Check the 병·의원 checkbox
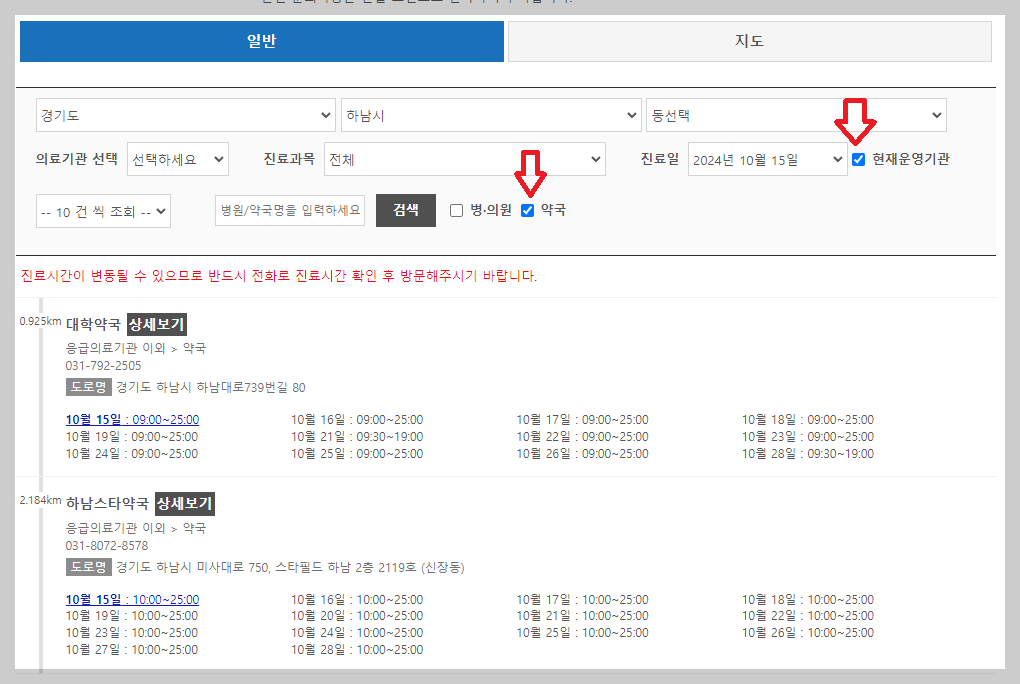 [x=457, y=210]
